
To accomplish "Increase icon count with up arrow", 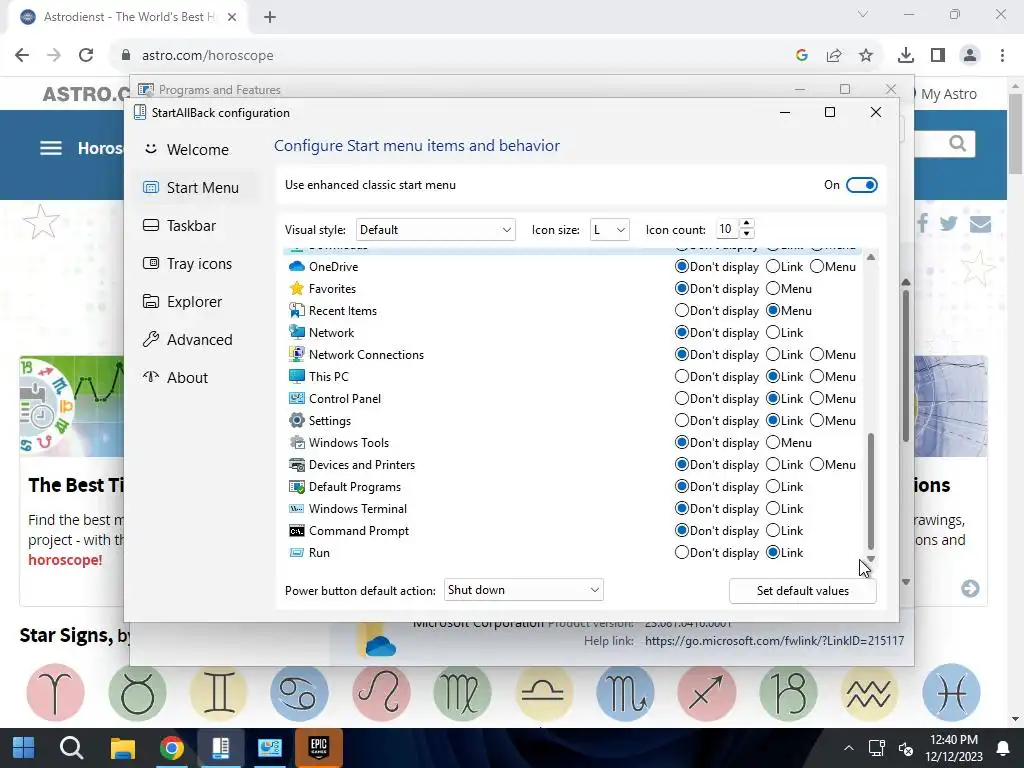I will pyautogui.click(x=746, y=224).
